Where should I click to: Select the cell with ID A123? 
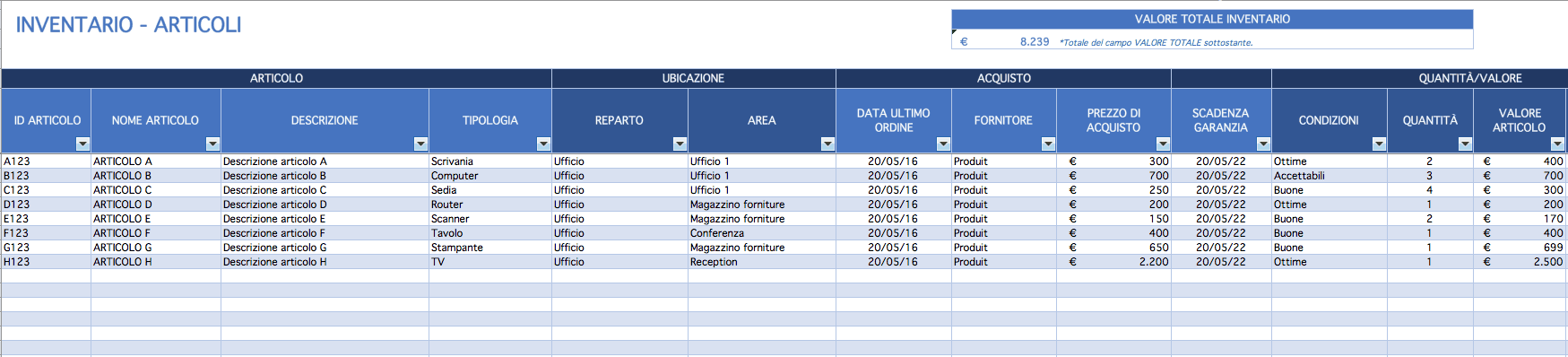coord(46,161)
